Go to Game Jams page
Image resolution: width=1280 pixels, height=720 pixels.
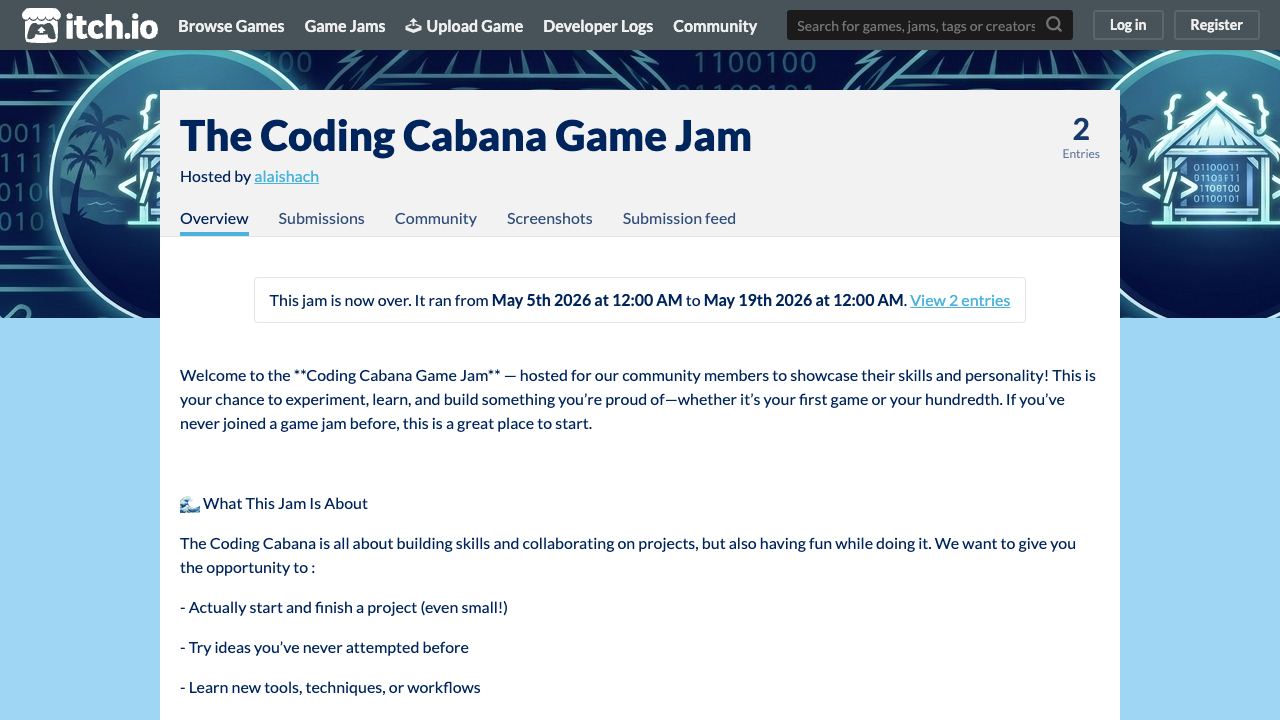point(345,26)
